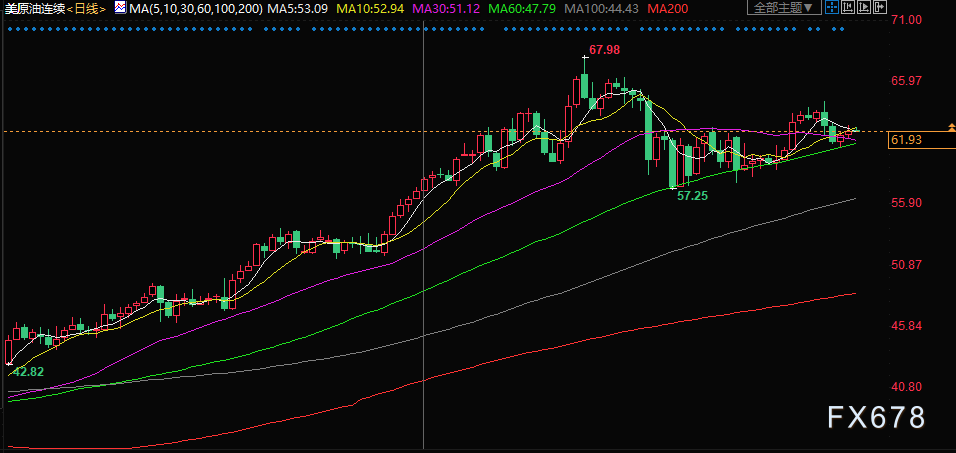956x453 pixels.
Task: Click the MA10:52.94 legend value
Action: click(x=371, y=9)
